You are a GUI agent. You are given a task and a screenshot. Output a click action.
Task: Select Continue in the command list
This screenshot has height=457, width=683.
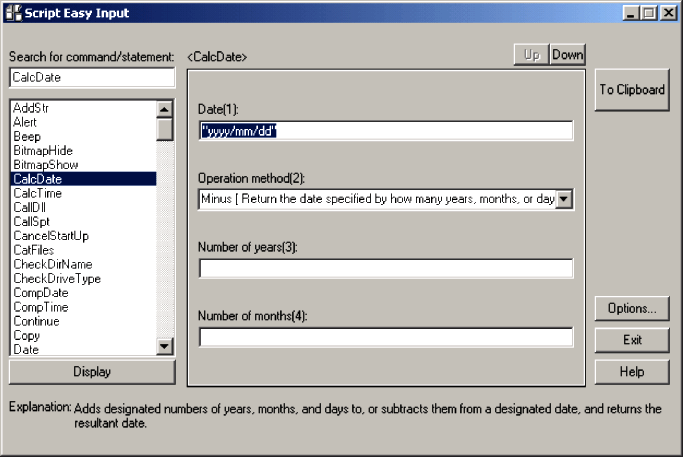pyautogui.click(x=83, y=321)
